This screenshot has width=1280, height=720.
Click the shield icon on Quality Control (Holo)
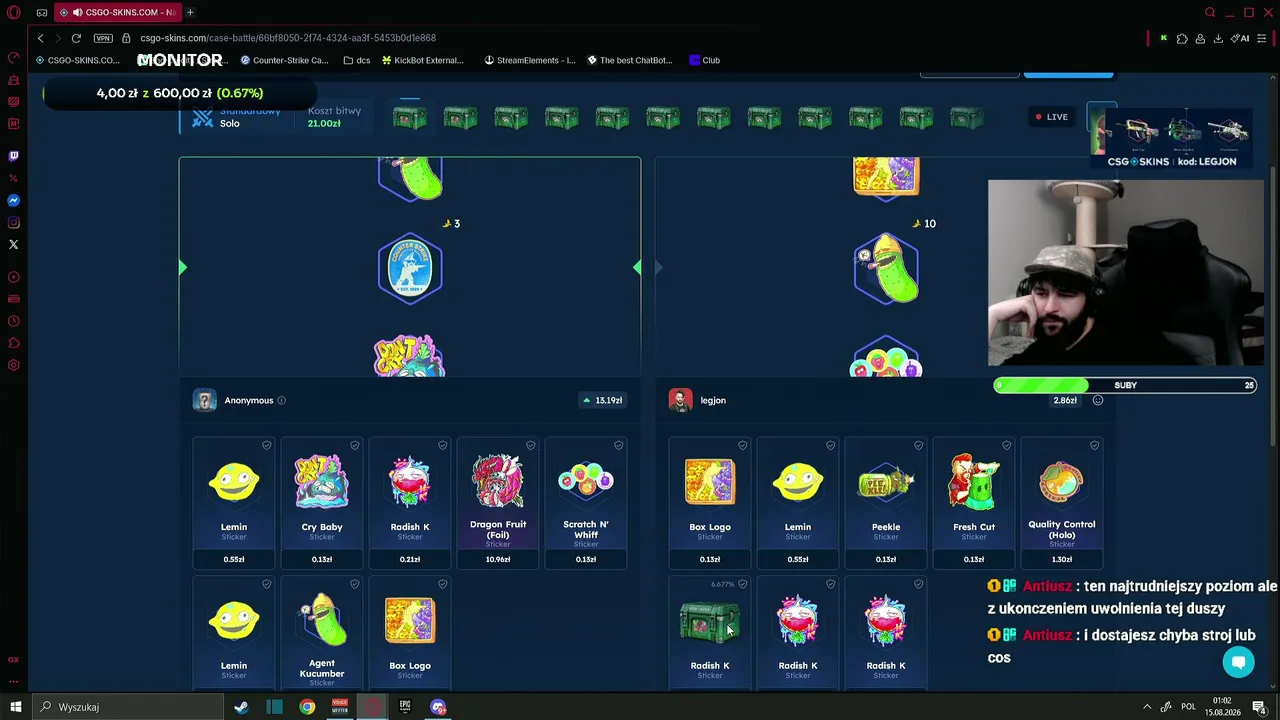point(1094,445)
